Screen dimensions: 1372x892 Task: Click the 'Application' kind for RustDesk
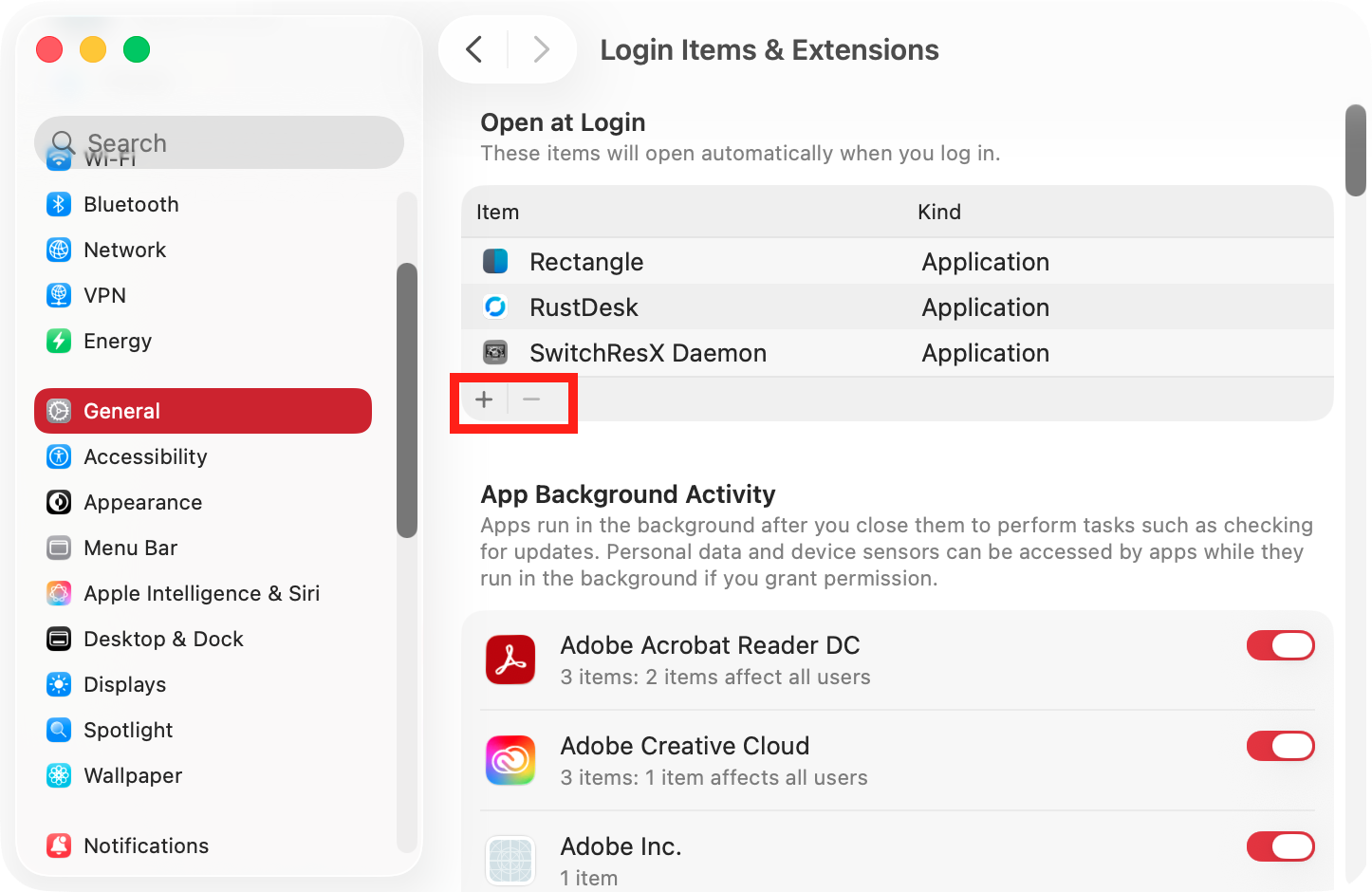click(986, 307)
